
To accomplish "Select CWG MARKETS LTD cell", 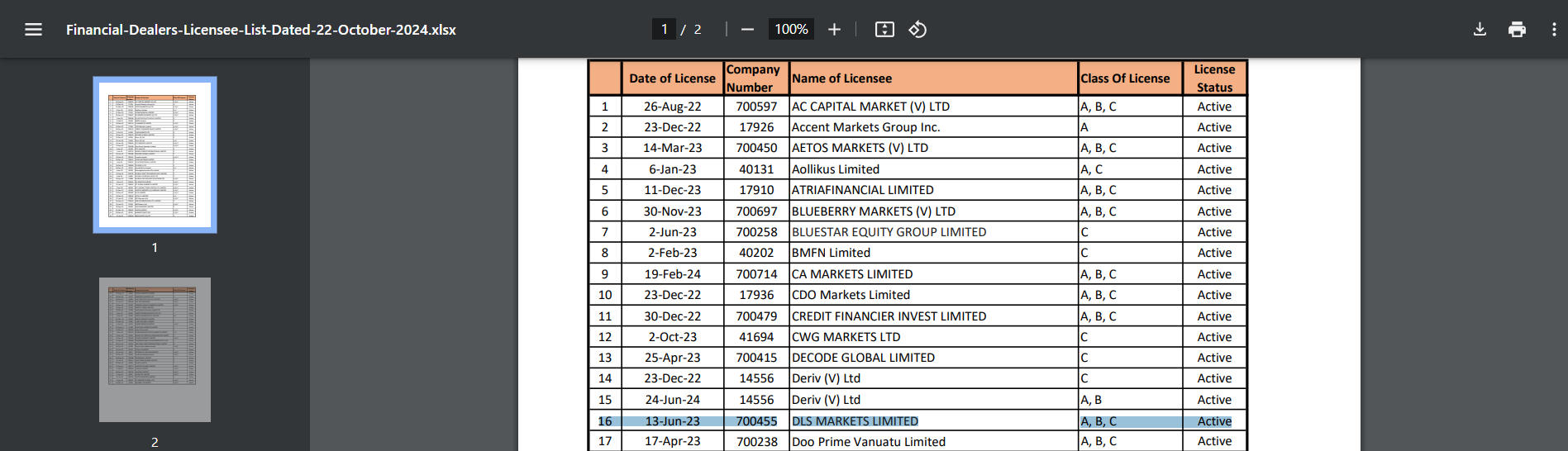I will coord(933,337).
